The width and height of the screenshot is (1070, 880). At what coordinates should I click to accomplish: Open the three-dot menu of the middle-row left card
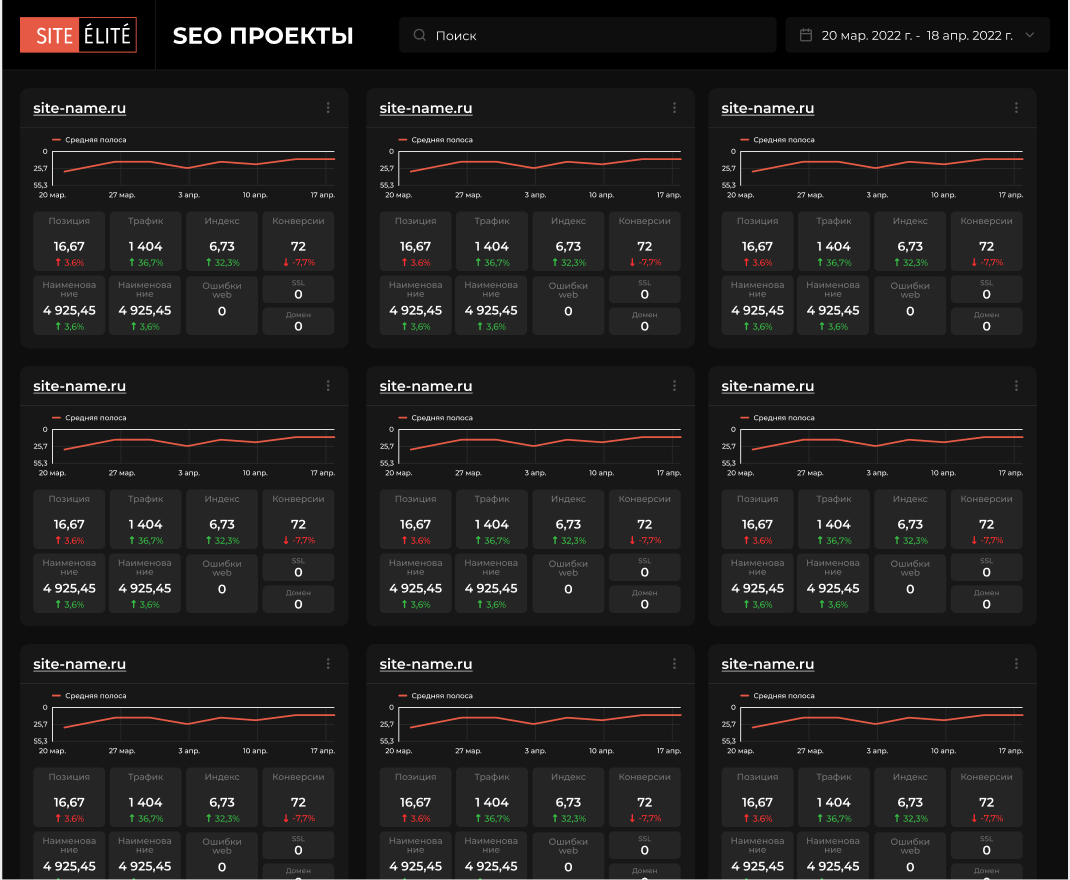coord(328,385)
